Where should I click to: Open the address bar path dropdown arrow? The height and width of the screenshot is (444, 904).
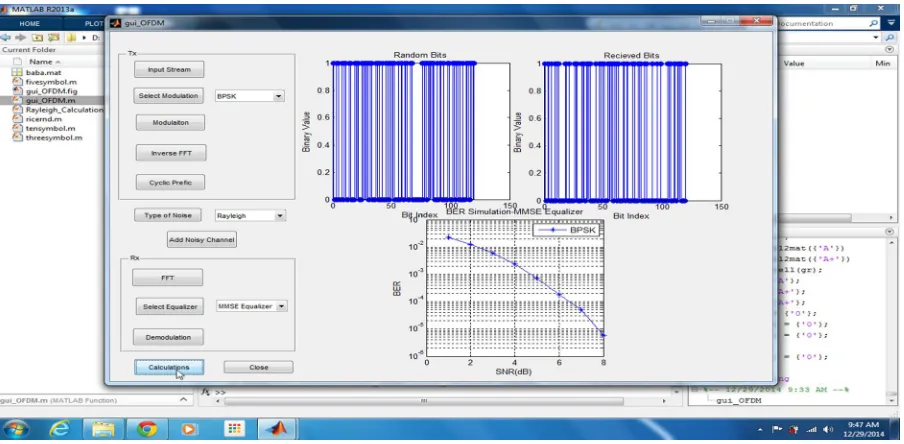876,37
